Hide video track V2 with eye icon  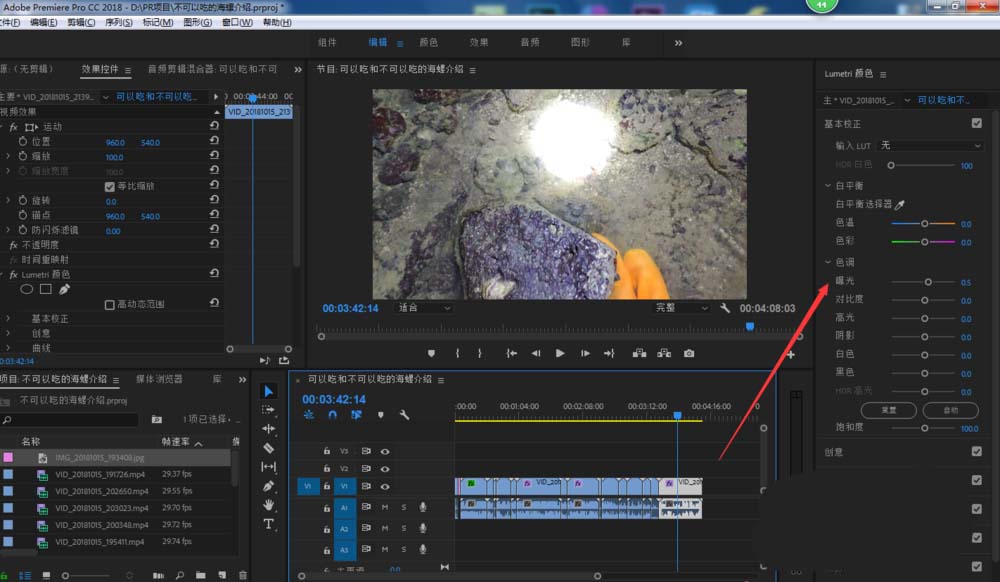coord(385,468)
